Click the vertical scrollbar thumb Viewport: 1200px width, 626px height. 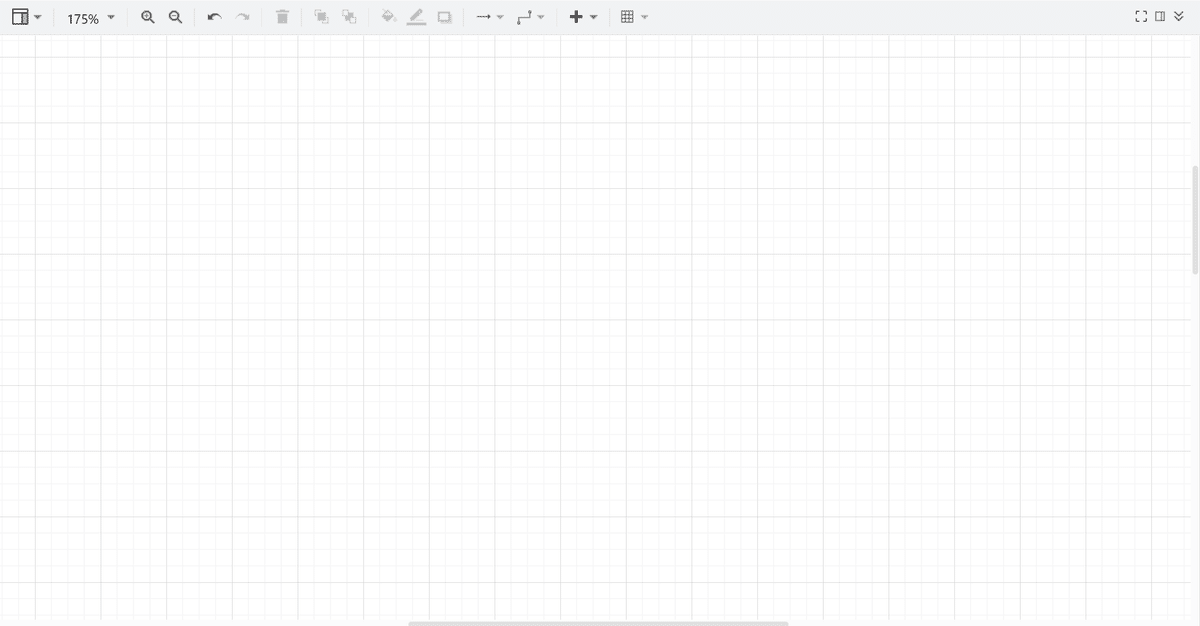[1195, 220]
